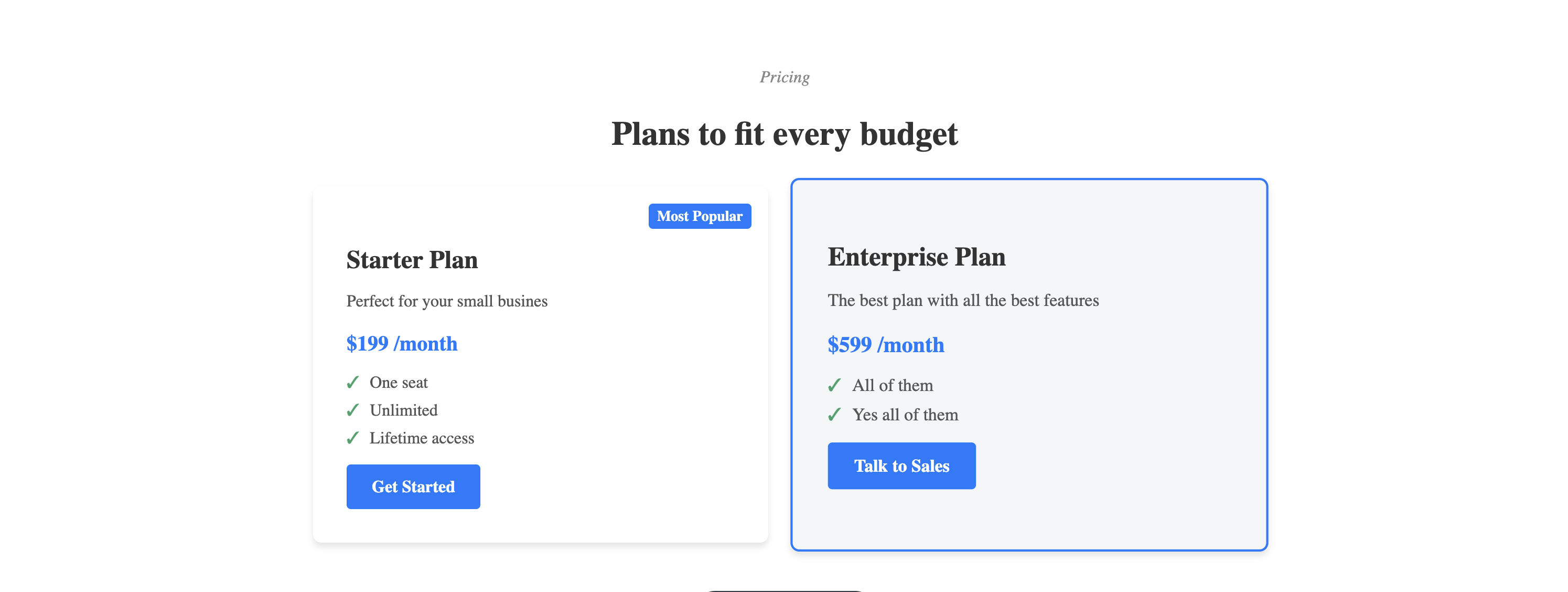Click the Get Started button
The image size is (1568, 592).
[413, 487]
